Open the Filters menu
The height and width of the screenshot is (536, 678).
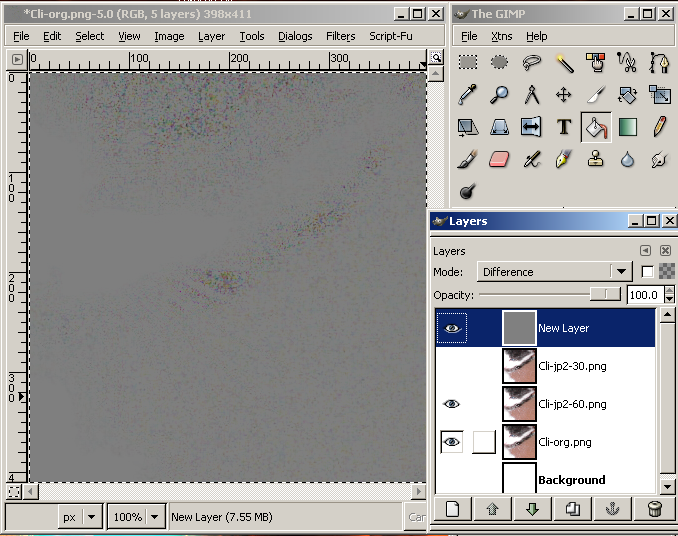point(340,36)
